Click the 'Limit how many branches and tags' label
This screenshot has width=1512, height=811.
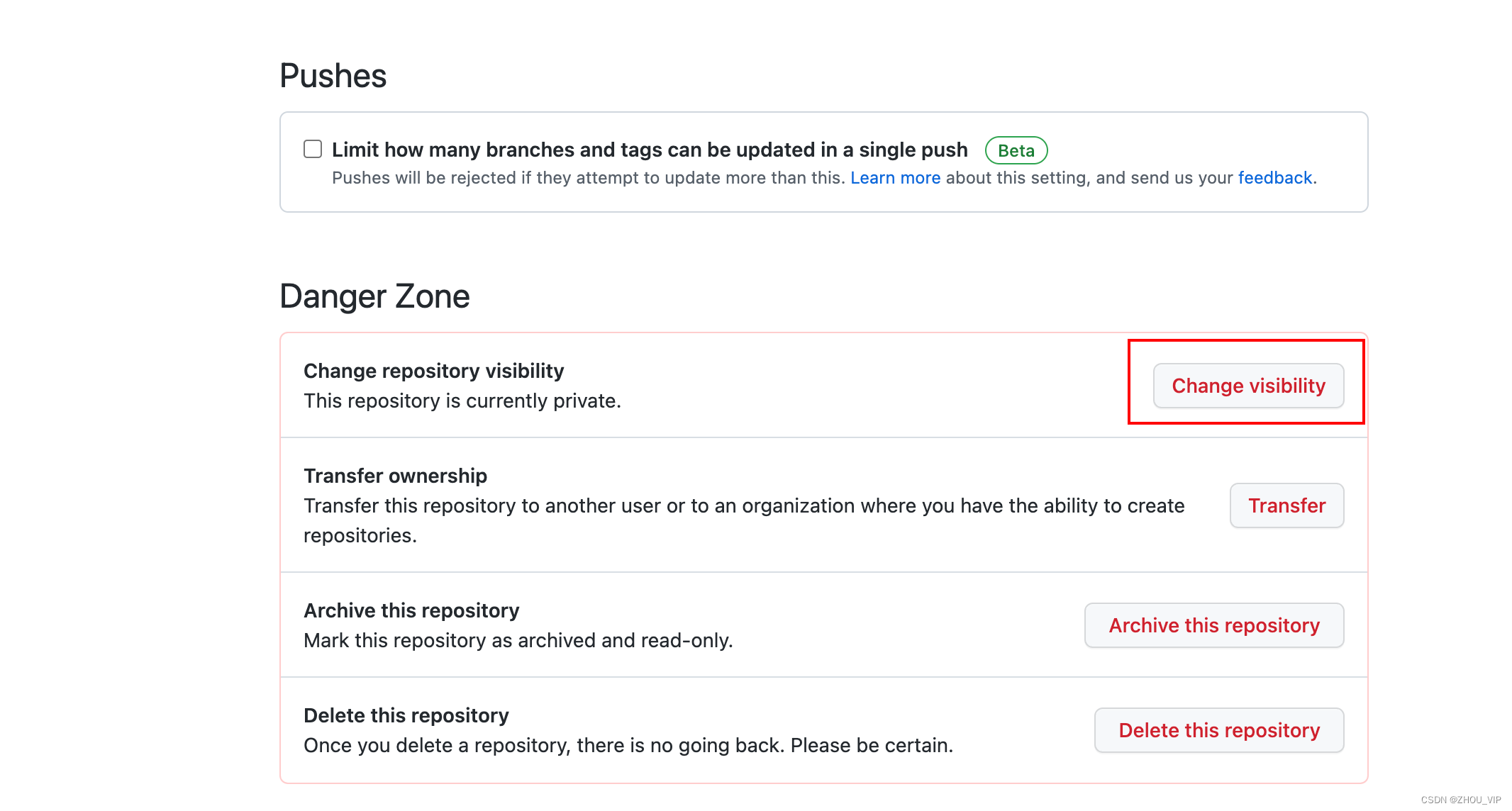tap(650, 150)
